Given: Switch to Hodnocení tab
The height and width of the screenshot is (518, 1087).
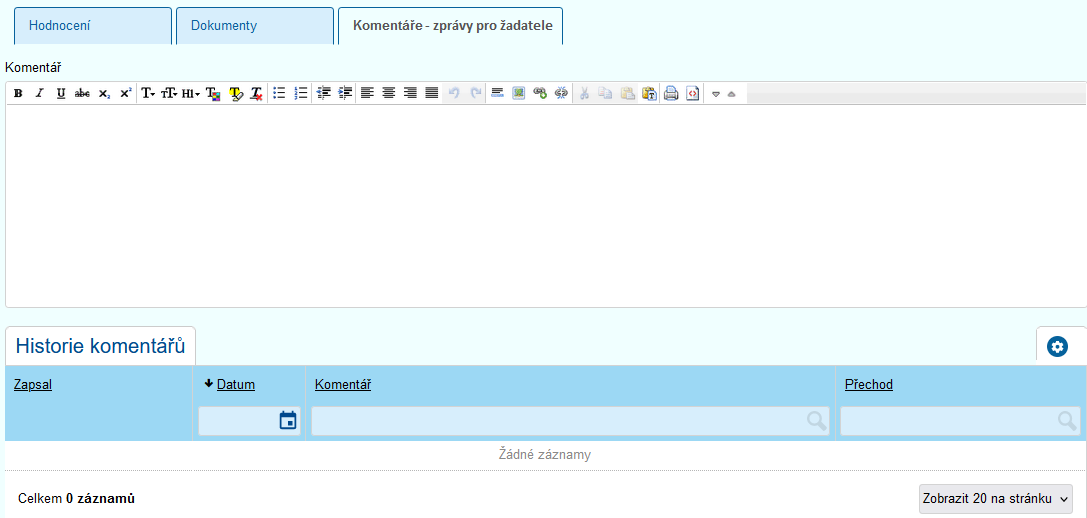Looking at the screenshot, I should pos(93,26).
